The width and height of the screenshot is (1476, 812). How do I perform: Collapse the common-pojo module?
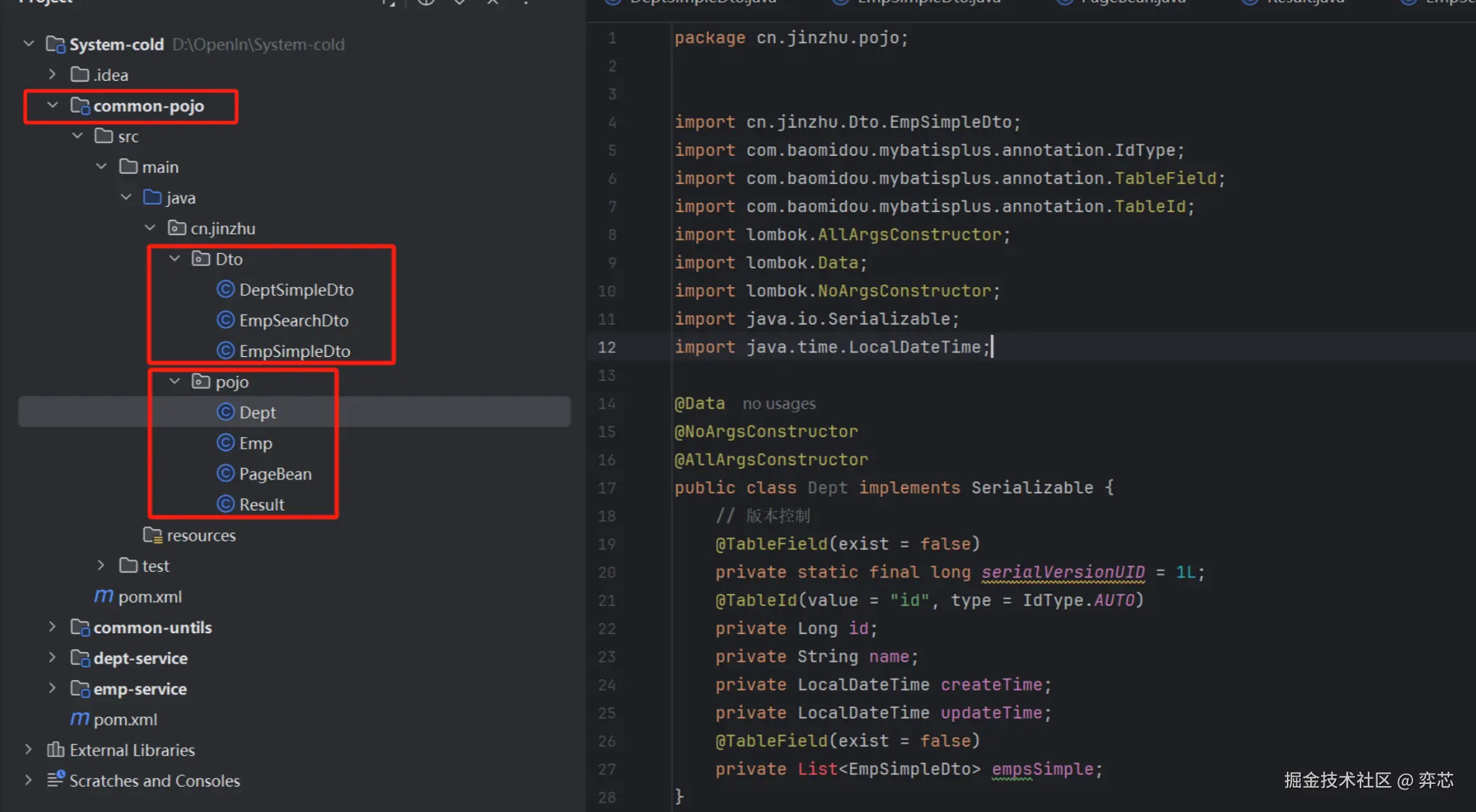click(53, 105)
